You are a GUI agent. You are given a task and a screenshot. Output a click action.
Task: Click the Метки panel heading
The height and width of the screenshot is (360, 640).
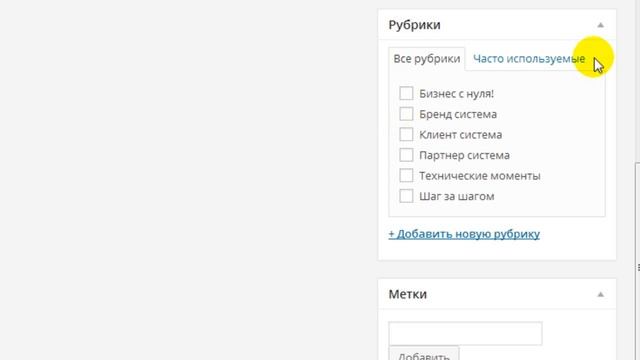pos(407,294)
